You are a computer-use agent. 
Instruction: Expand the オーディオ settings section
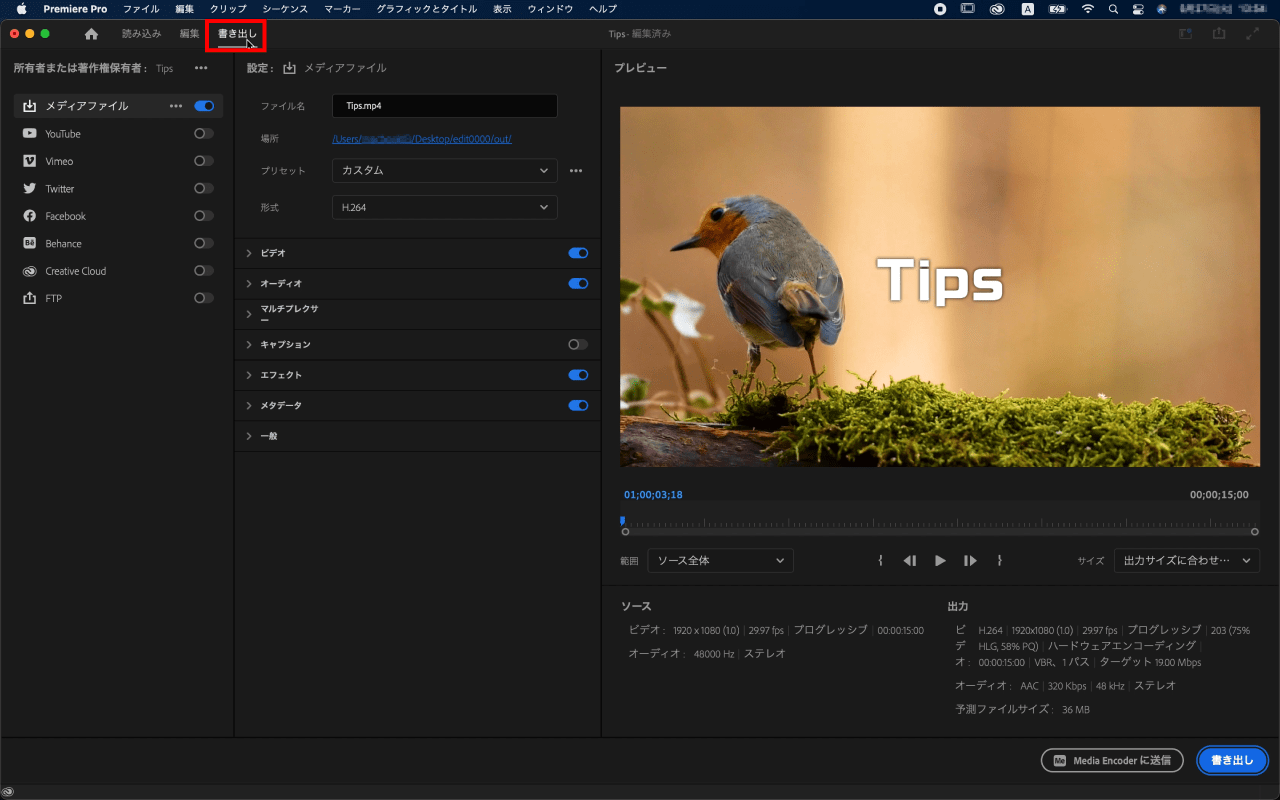tap(249, 284)
